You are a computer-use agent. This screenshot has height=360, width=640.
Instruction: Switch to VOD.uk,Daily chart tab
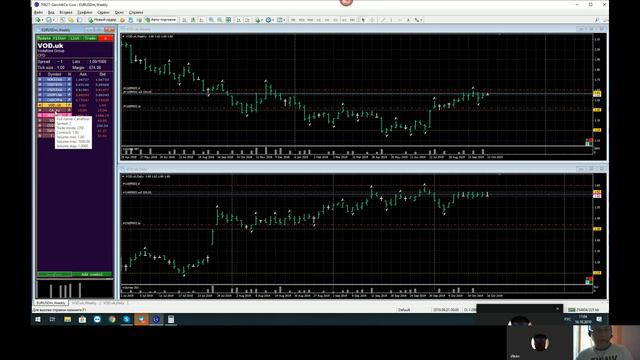click(114, 303)
